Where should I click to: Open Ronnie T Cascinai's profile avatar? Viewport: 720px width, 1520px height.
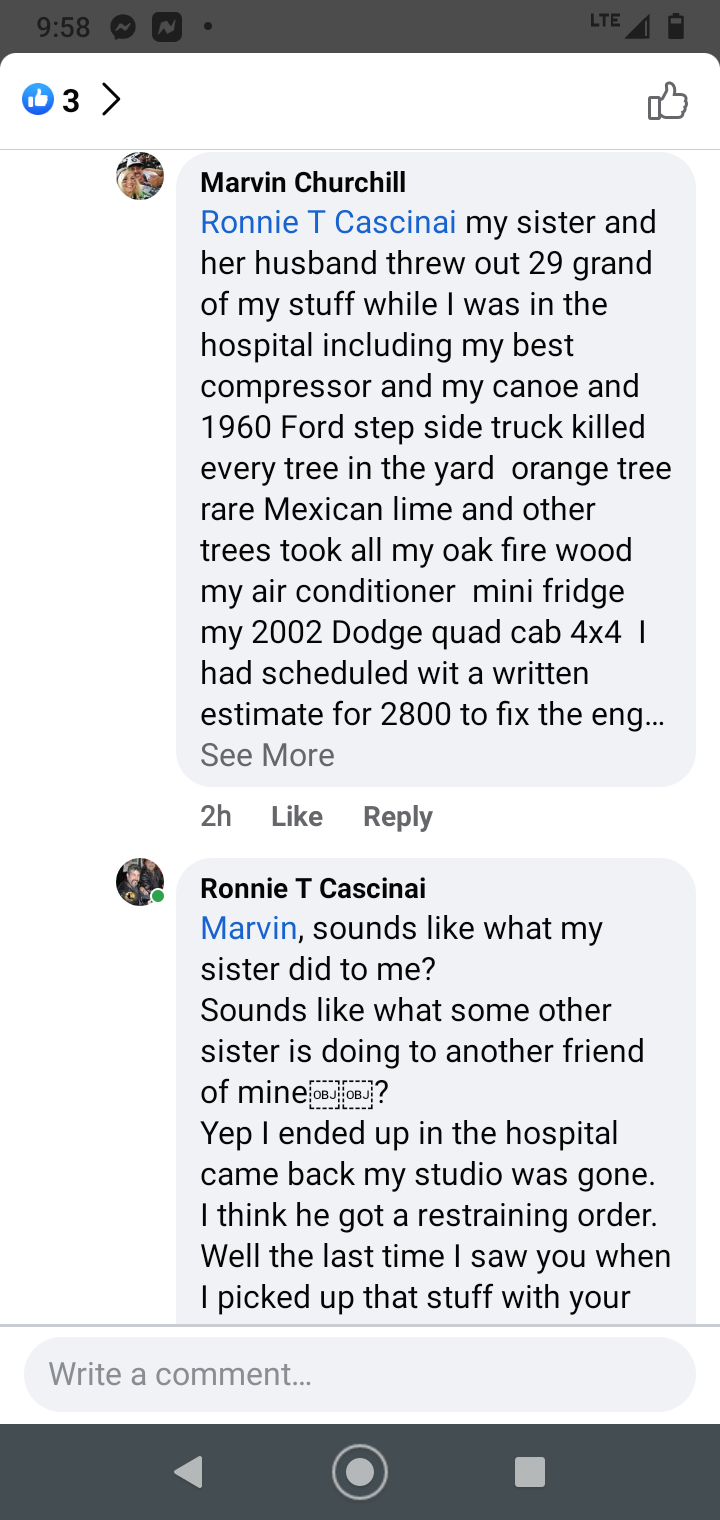[x=140, y=882]
